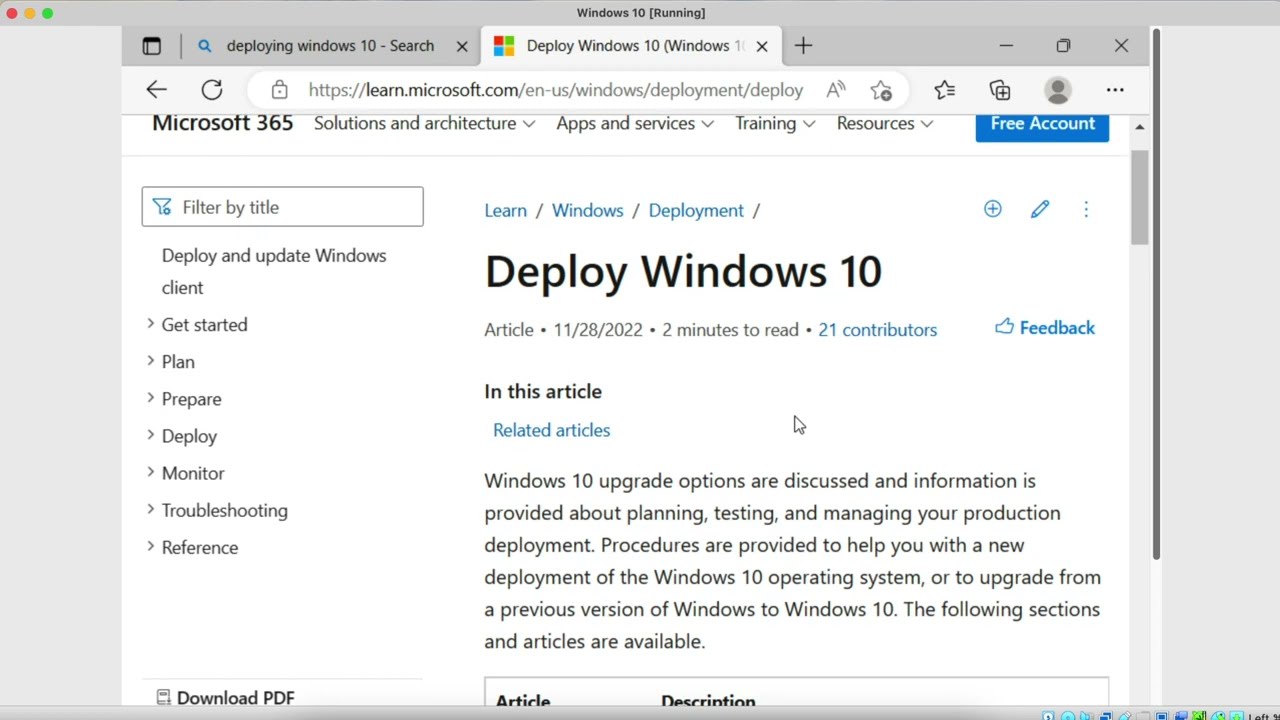
Task: Click the 'In this article' heading
Action: coord(543,392)
